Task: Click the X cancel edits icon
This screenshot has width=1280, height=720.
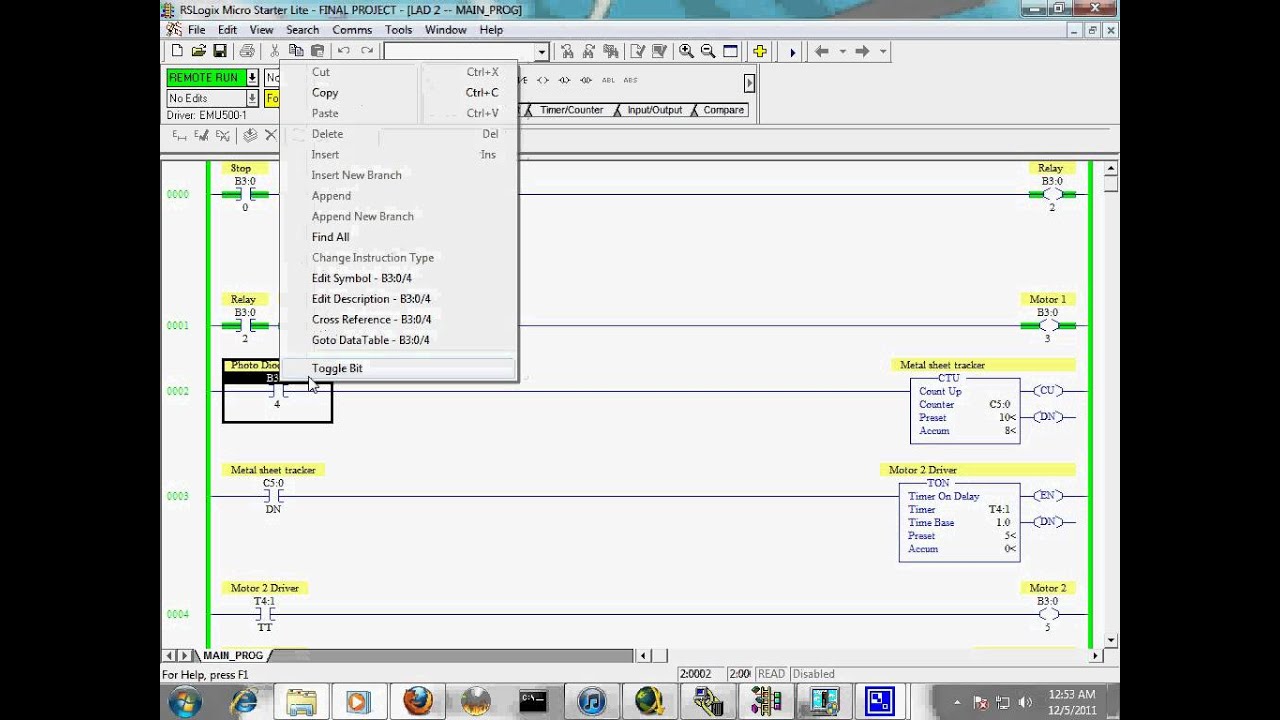Action: pyautogui.click(x=271, y=135)
